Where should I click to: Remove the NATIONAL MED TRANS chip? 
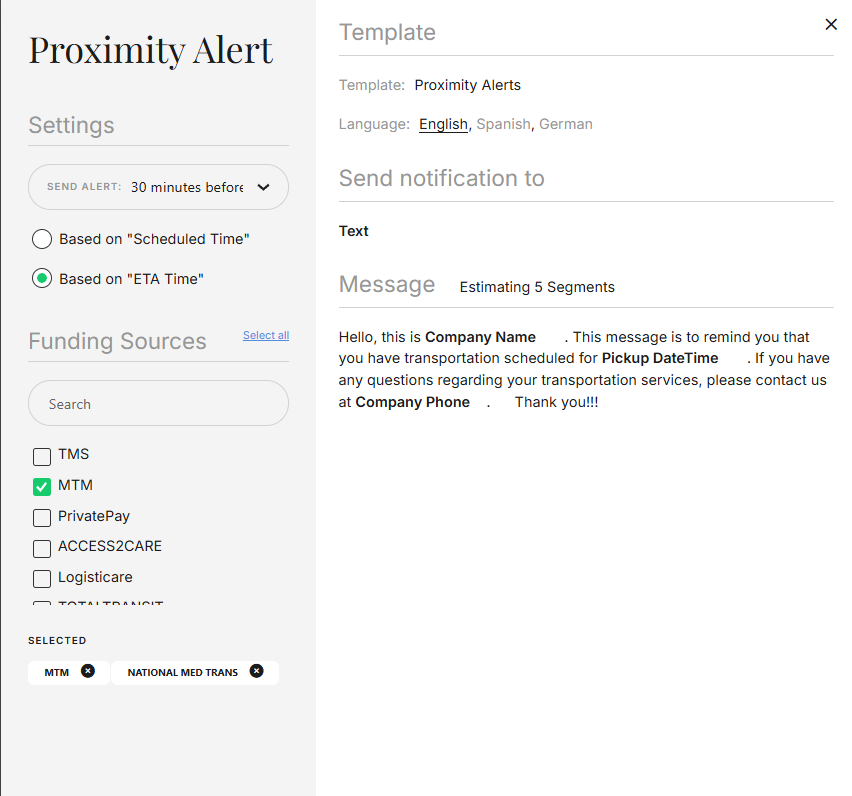(256, 671)
